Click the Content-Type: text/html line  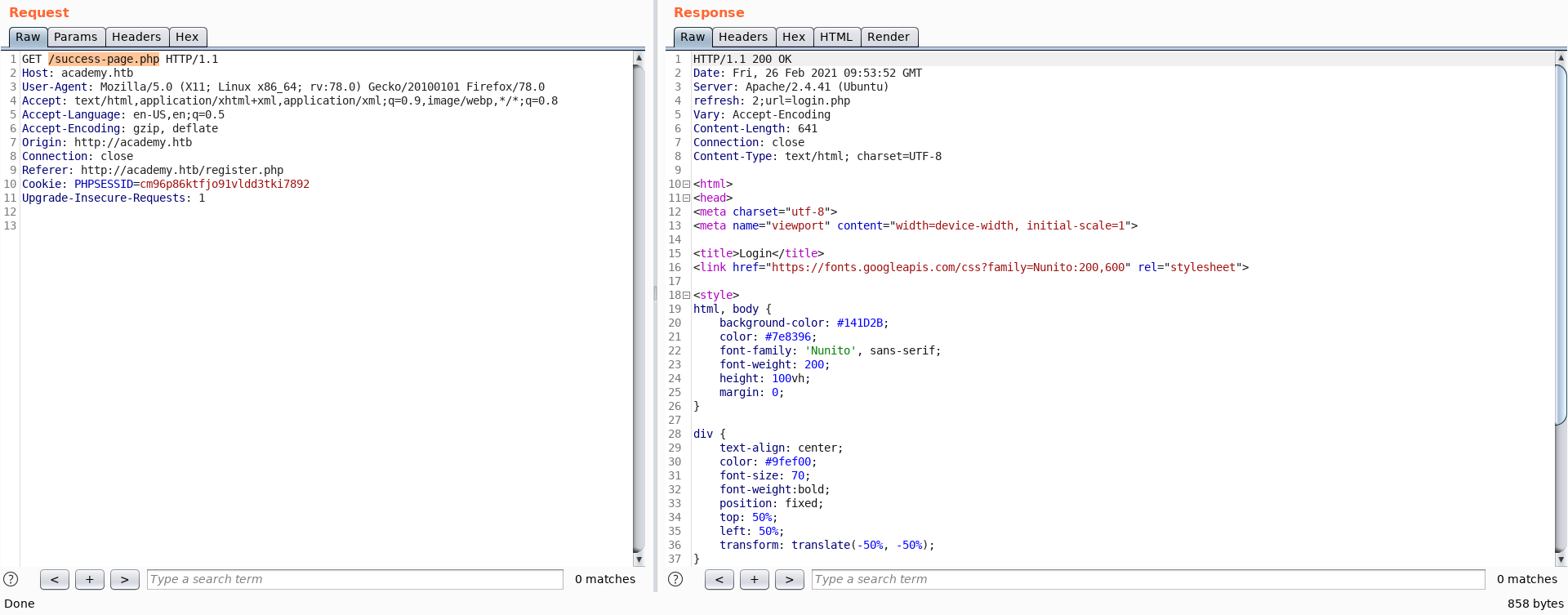pos(817,156)
